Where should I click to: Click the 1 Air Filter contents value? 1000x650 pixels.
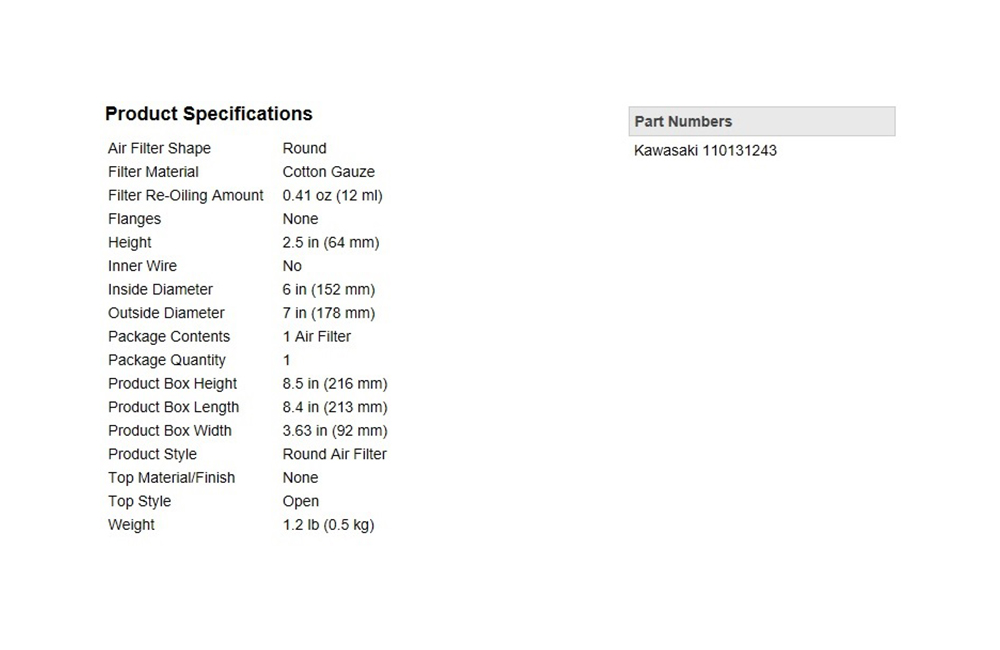click(x=317, y=337)
